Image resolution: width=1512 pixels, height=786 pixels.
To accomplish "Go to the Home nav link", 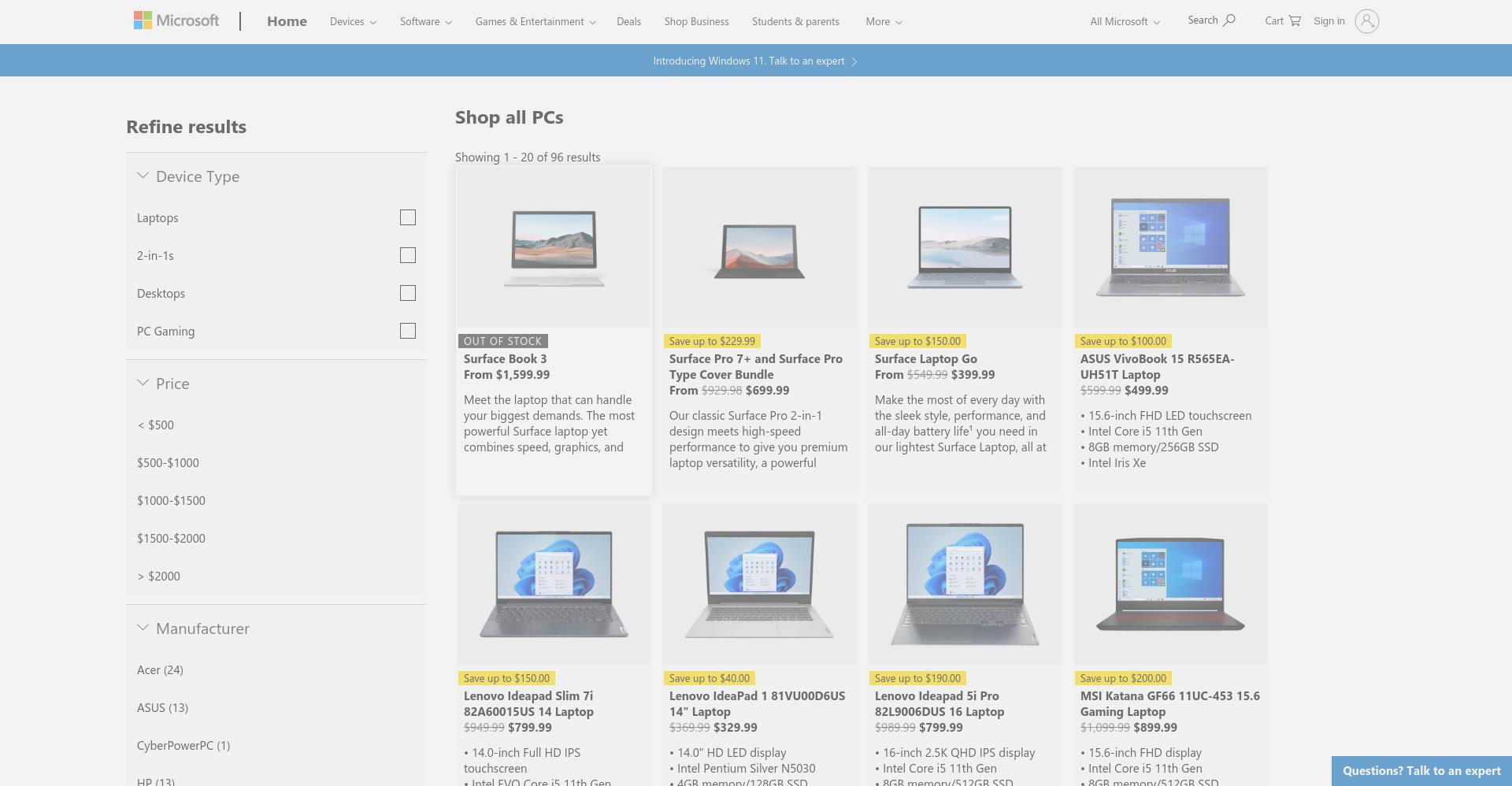I will [287, 21].
